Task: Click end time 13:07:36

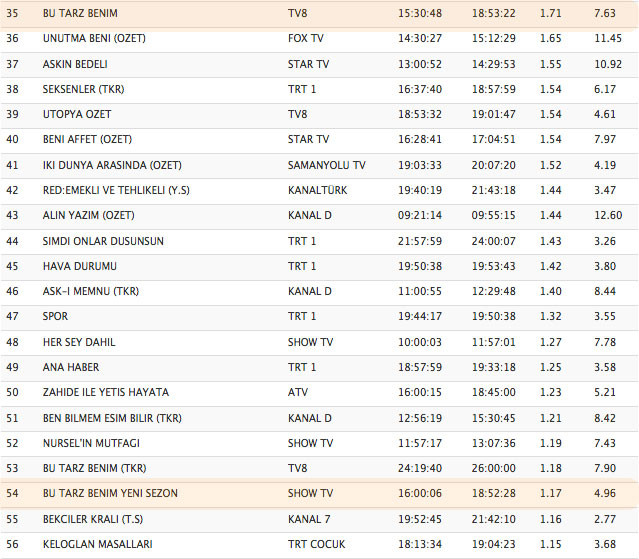Action: pyautogui.click(x=494, y=443)
